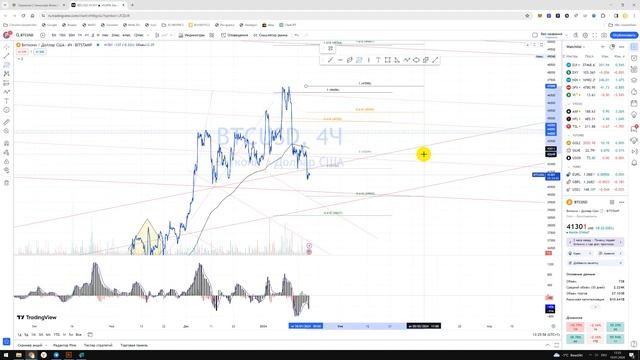
Task: Open the Alerts button in top toolbar
Action: point(235,35)
